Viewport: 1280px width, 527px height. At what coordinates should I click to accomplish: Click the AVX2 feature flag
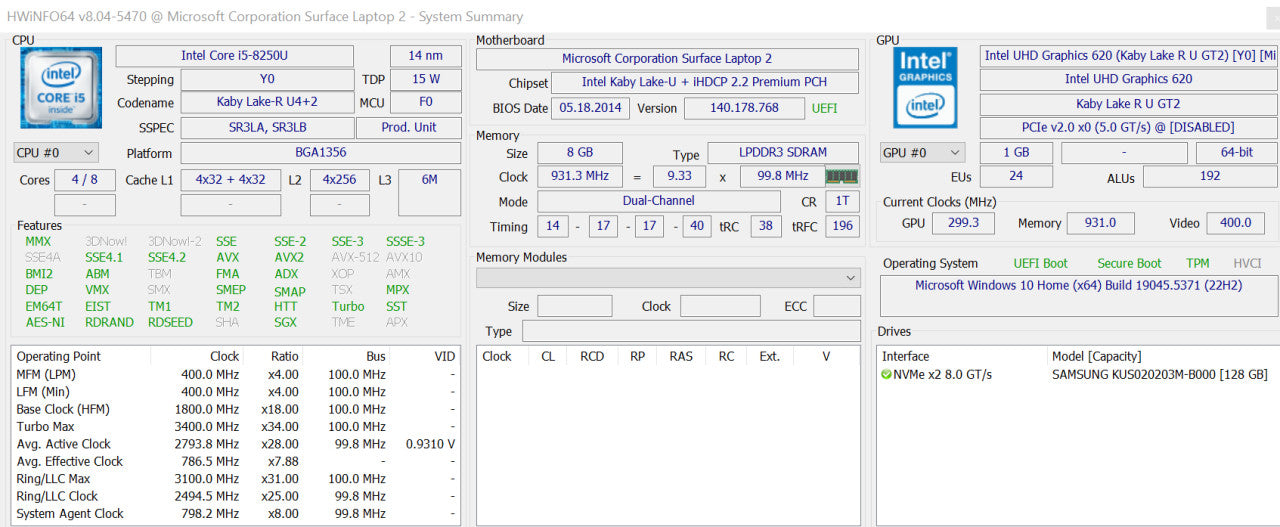pos(289,257)
